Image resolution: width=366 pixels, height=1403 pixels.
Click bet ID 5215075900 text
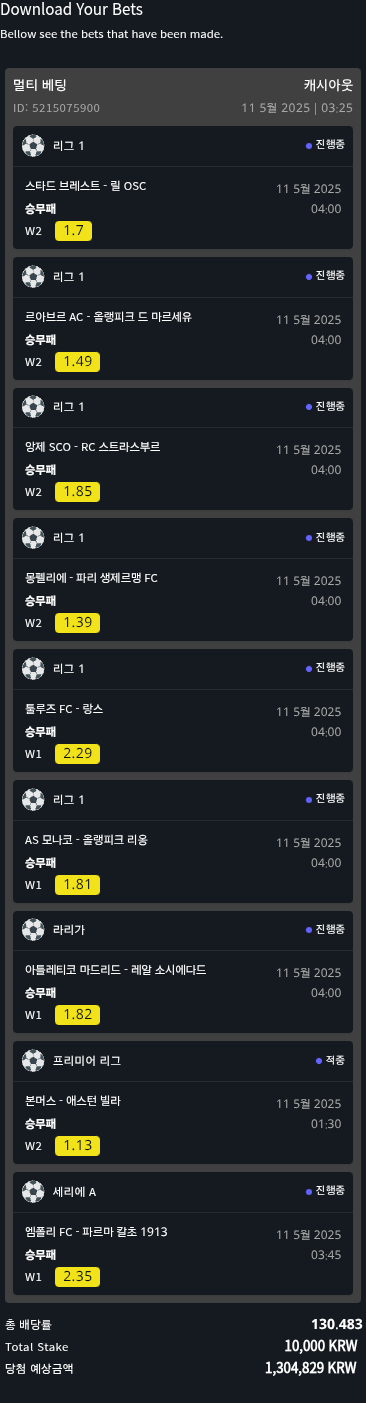click(56, 108)
